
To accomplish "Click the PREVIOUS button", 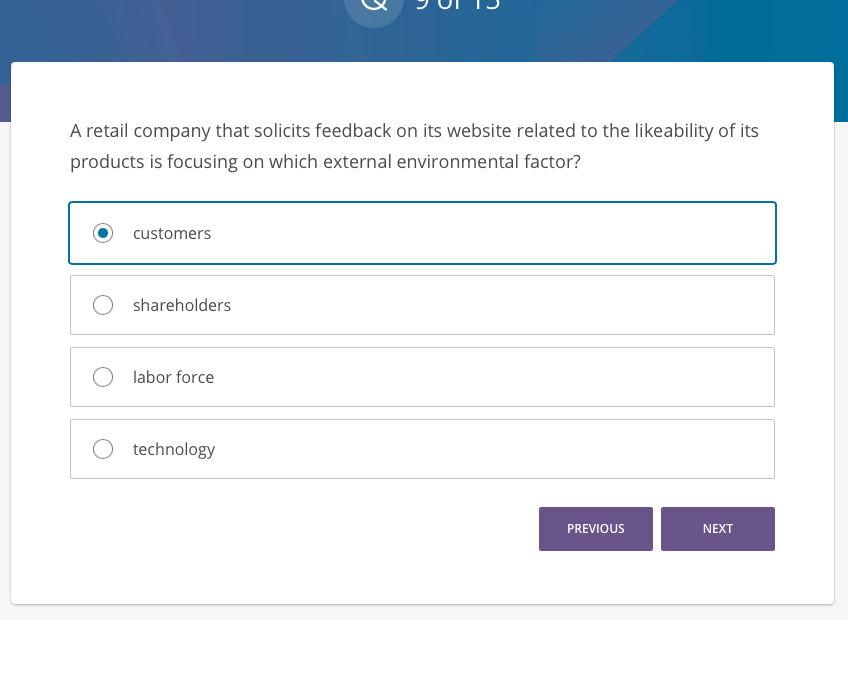I will coord(596,528).
